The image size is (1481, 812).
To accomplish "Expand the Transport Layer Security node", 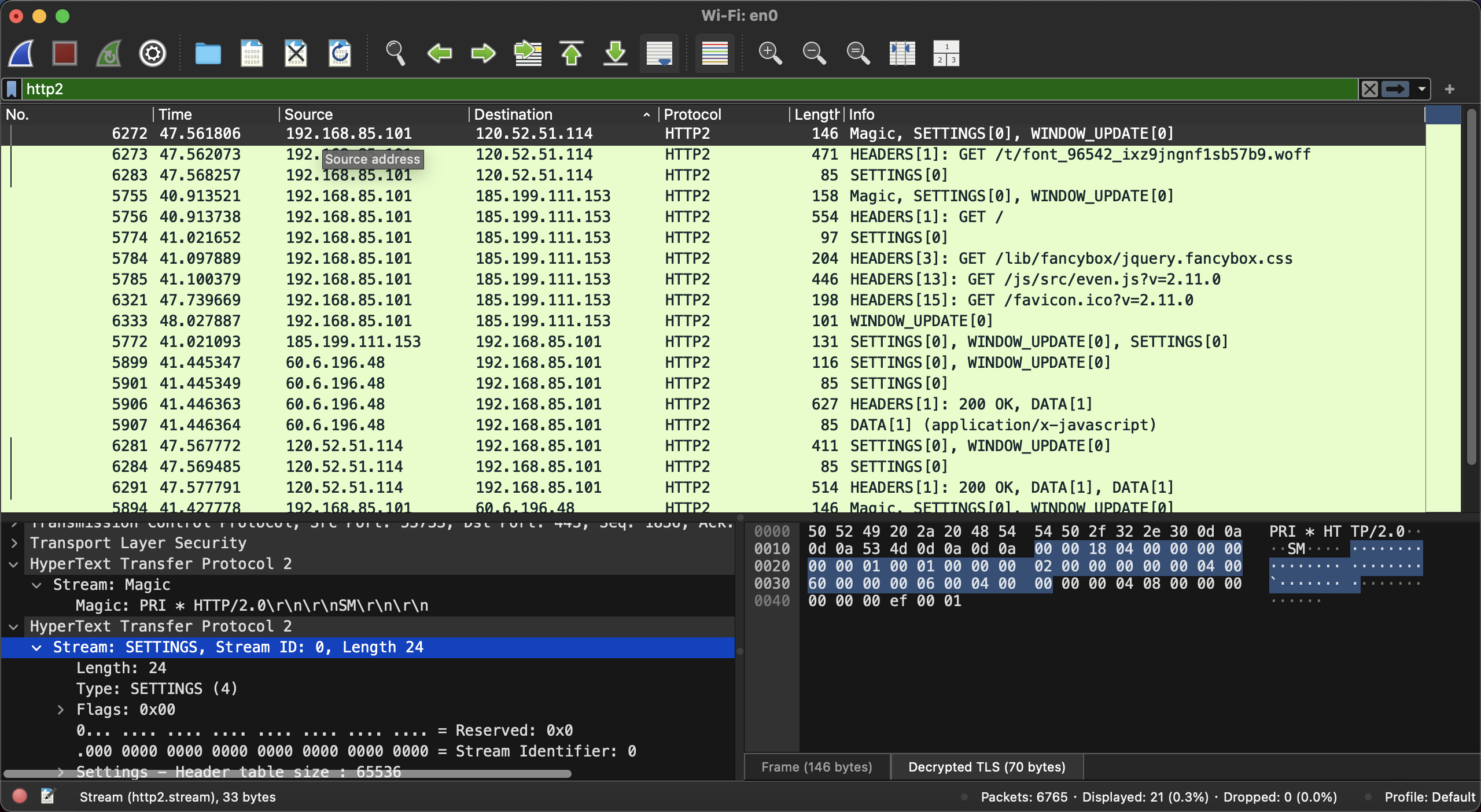I will tap(14, 543).
